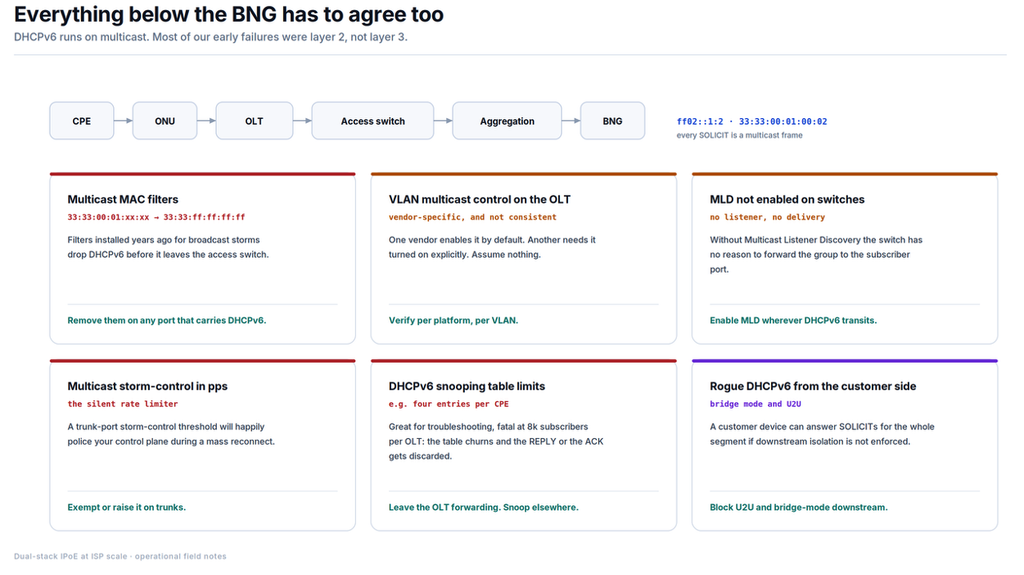Click the Multicast storm-control in pps heading
Screen dimensions: 1024x575
tap(148, 386)
